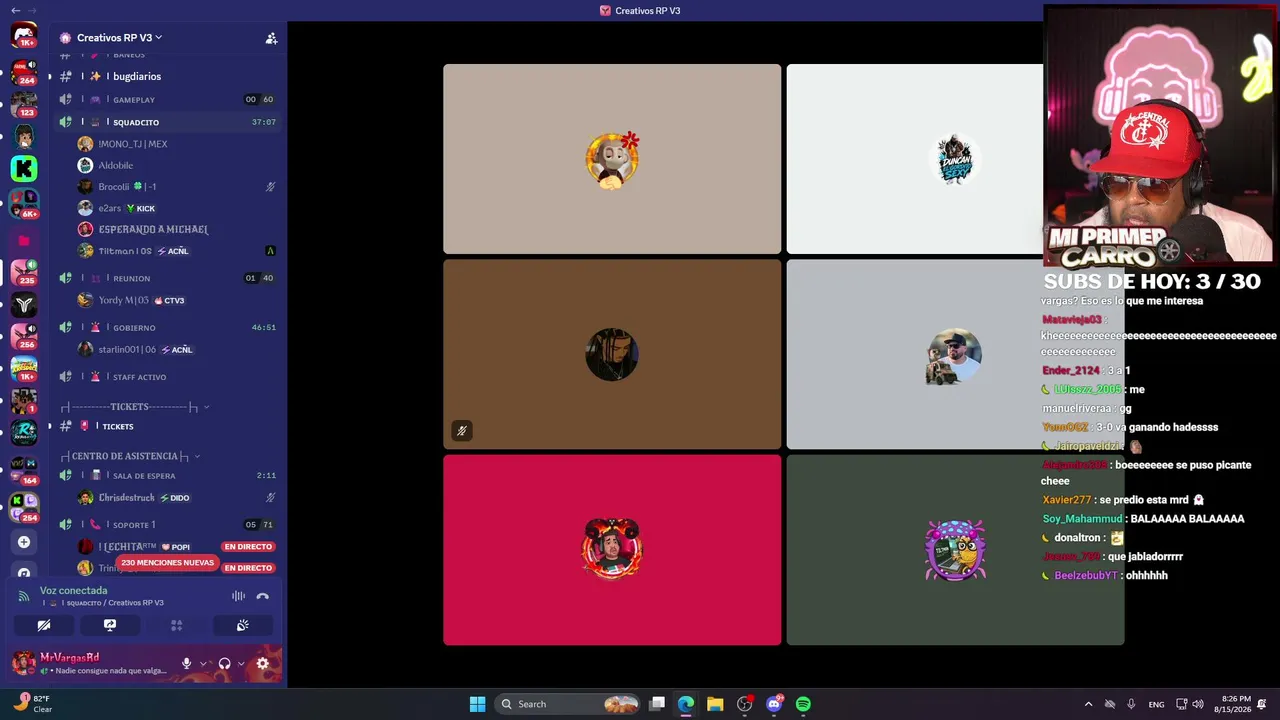Open server folder with 164 badge
The image size is (1280, 720).
coord(24,470)
